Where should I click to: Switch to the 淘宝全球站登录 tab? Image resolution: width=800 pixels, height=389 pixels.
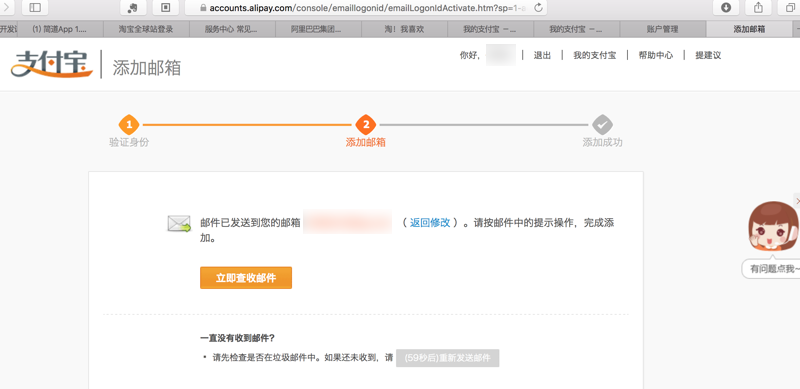click(x=146, y=29)
